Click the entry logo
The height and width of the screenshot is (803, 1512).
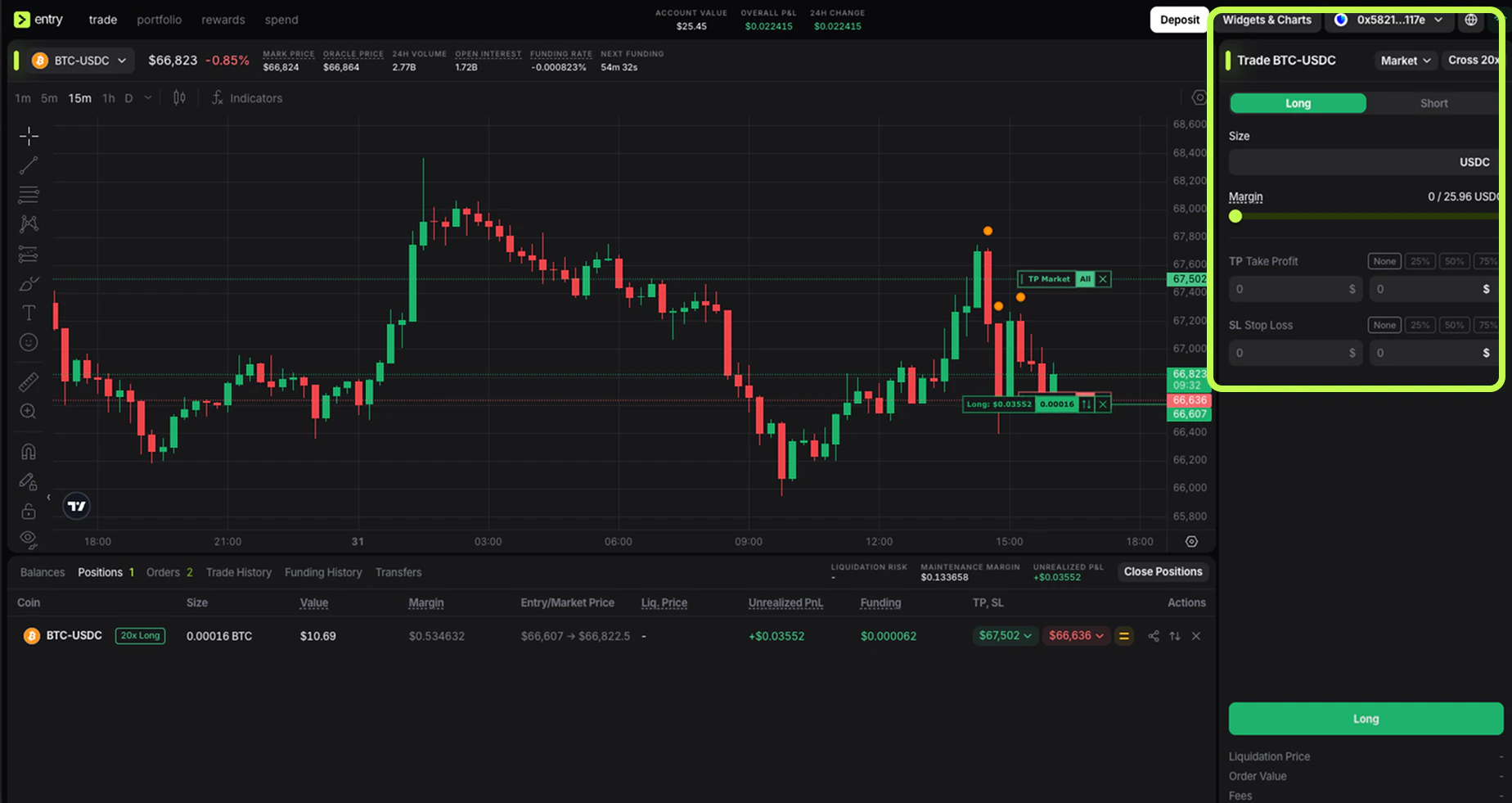[38, 20]
